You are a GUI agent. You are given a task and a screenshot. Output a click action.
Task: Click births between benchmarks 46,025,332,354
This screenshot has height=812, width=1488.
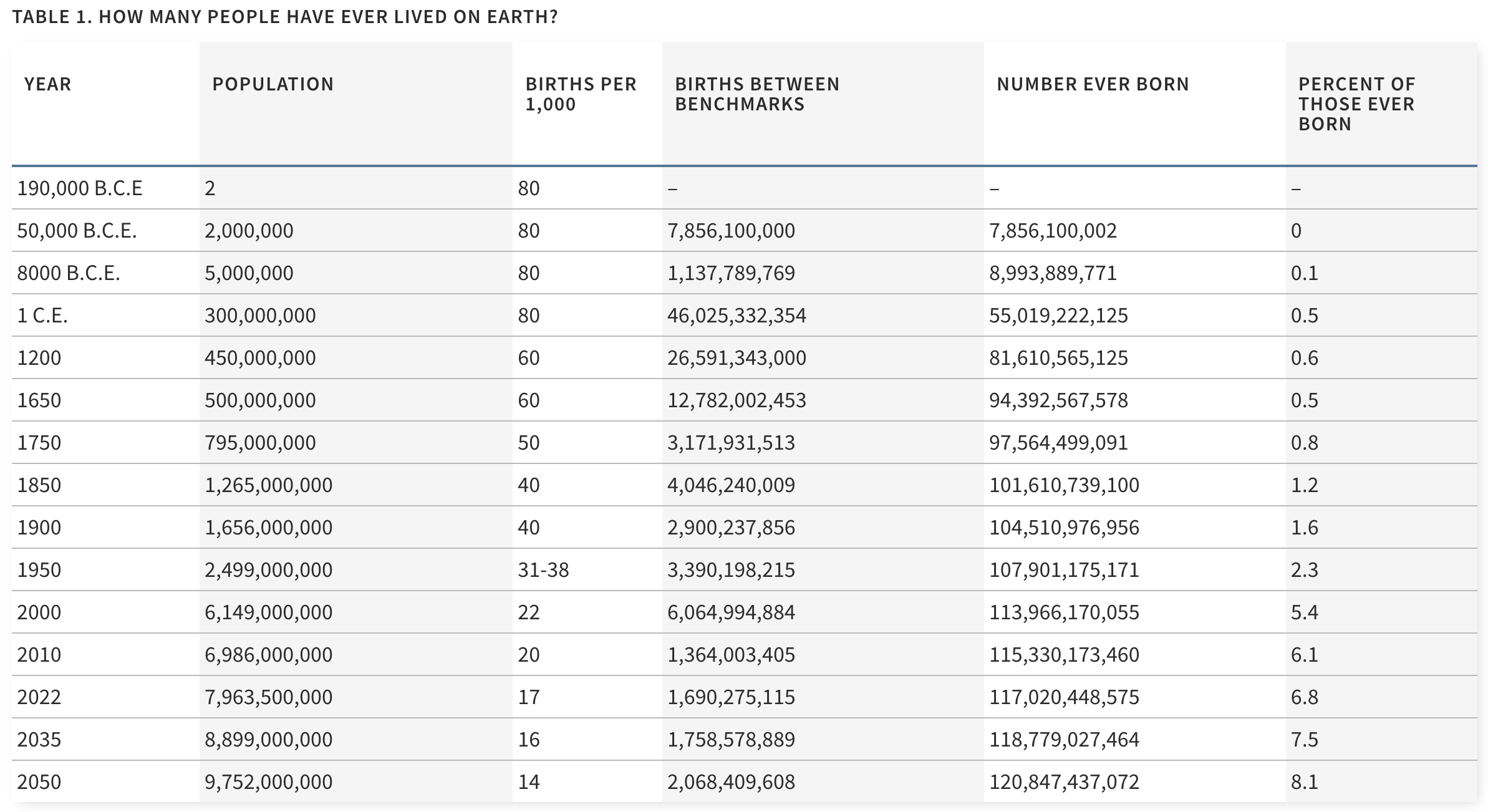point(737,316)
